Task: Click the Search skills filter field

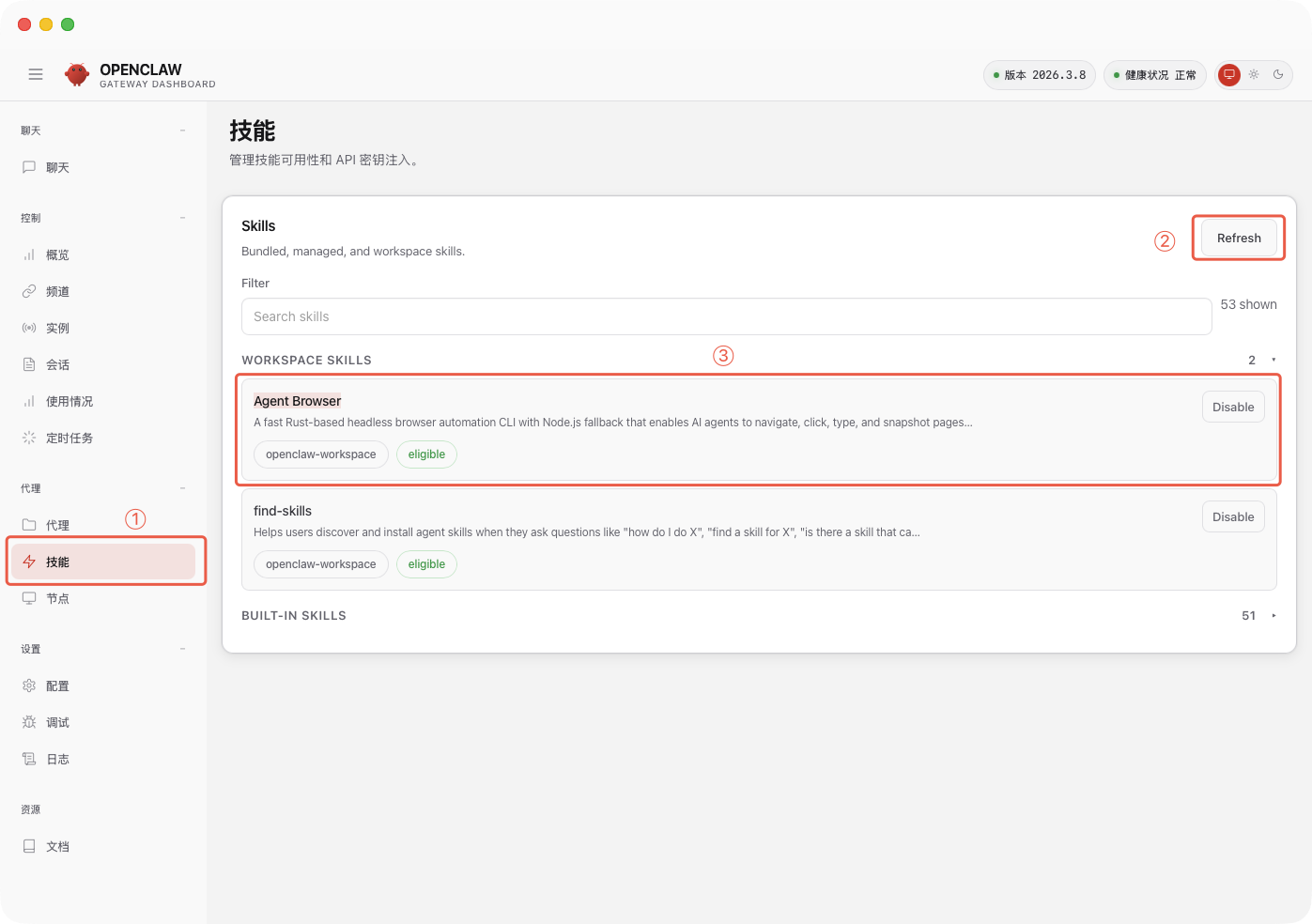Action: [725, 316]
